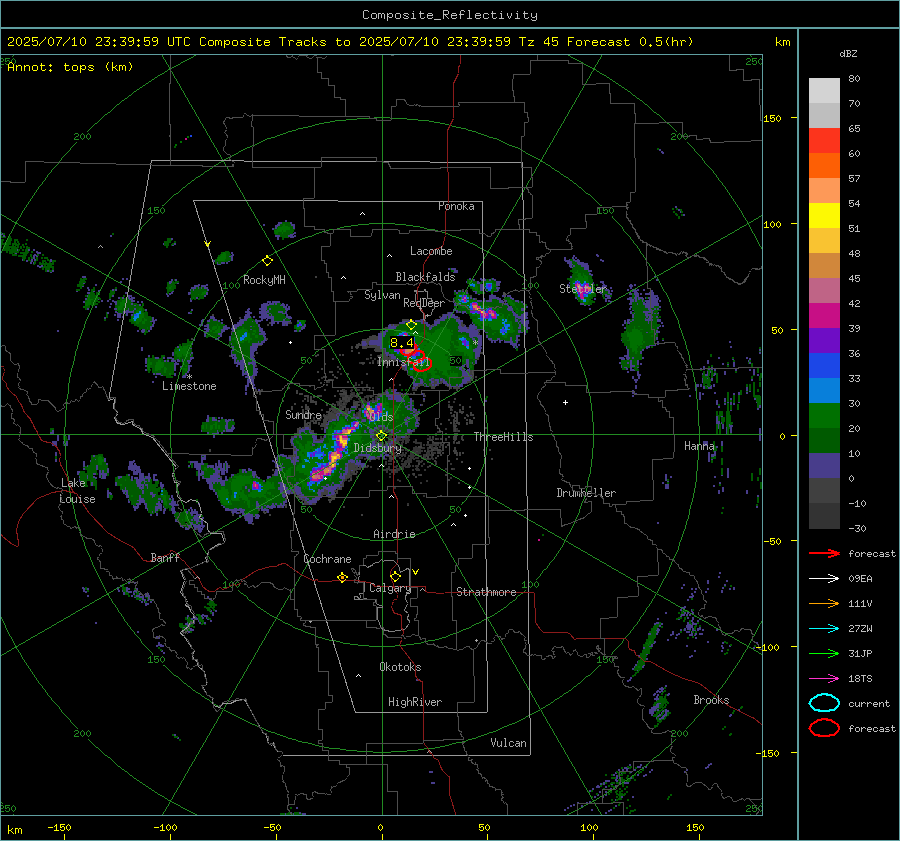Click the white plus marker east of ThreeHills
This screenshot has width=900, height=841.
tap(565, 402)
